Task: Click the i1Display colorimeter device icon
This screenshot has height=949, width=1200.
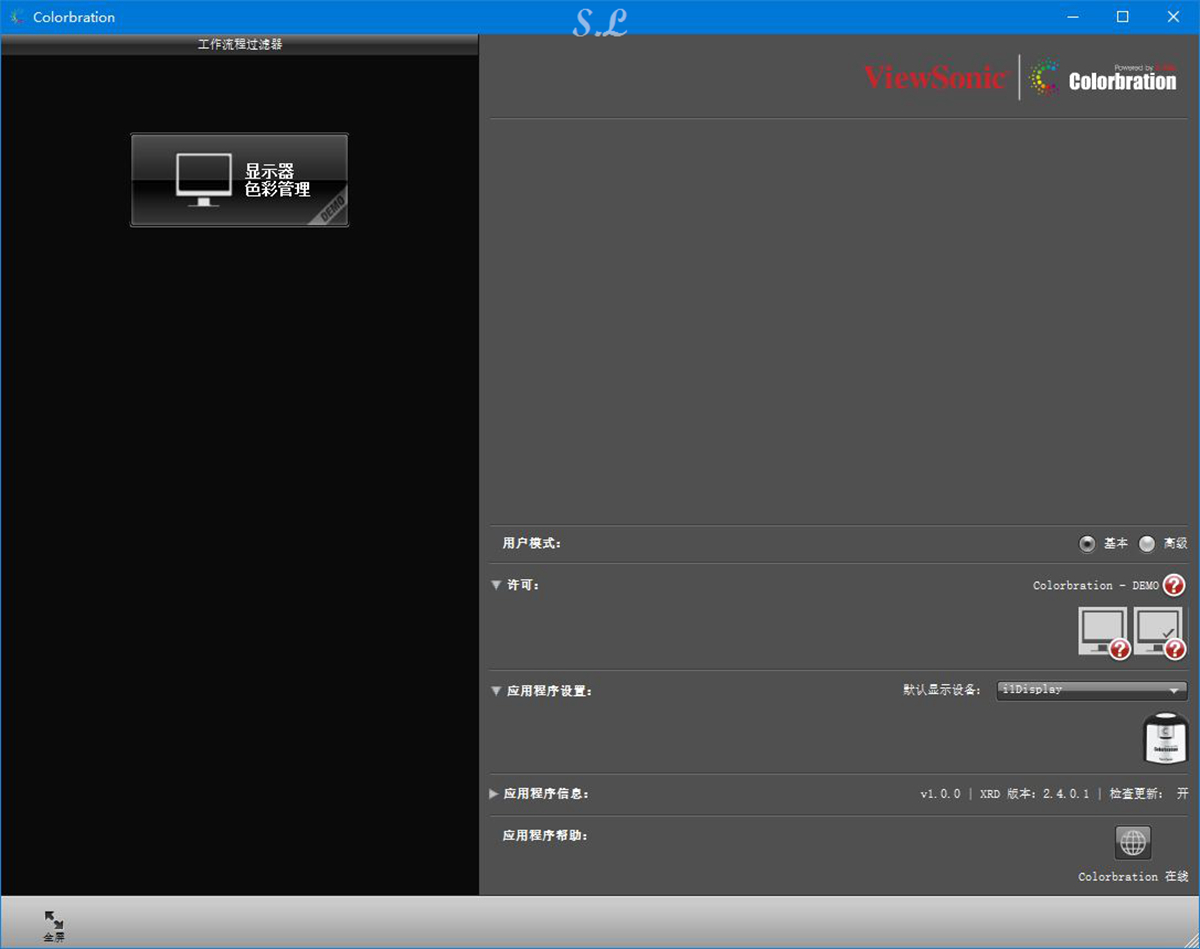Action: (1164, 738)
